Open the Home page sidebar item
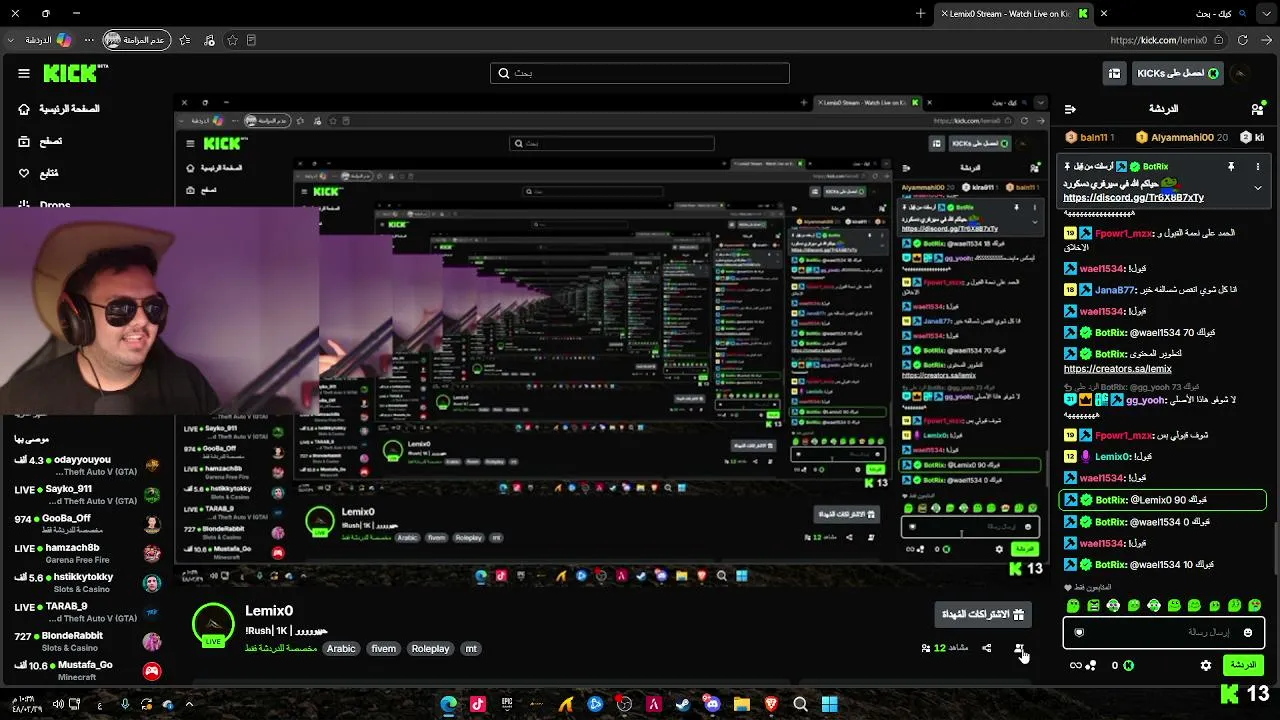Screen dimensions: 1280x720 point(59,109)
